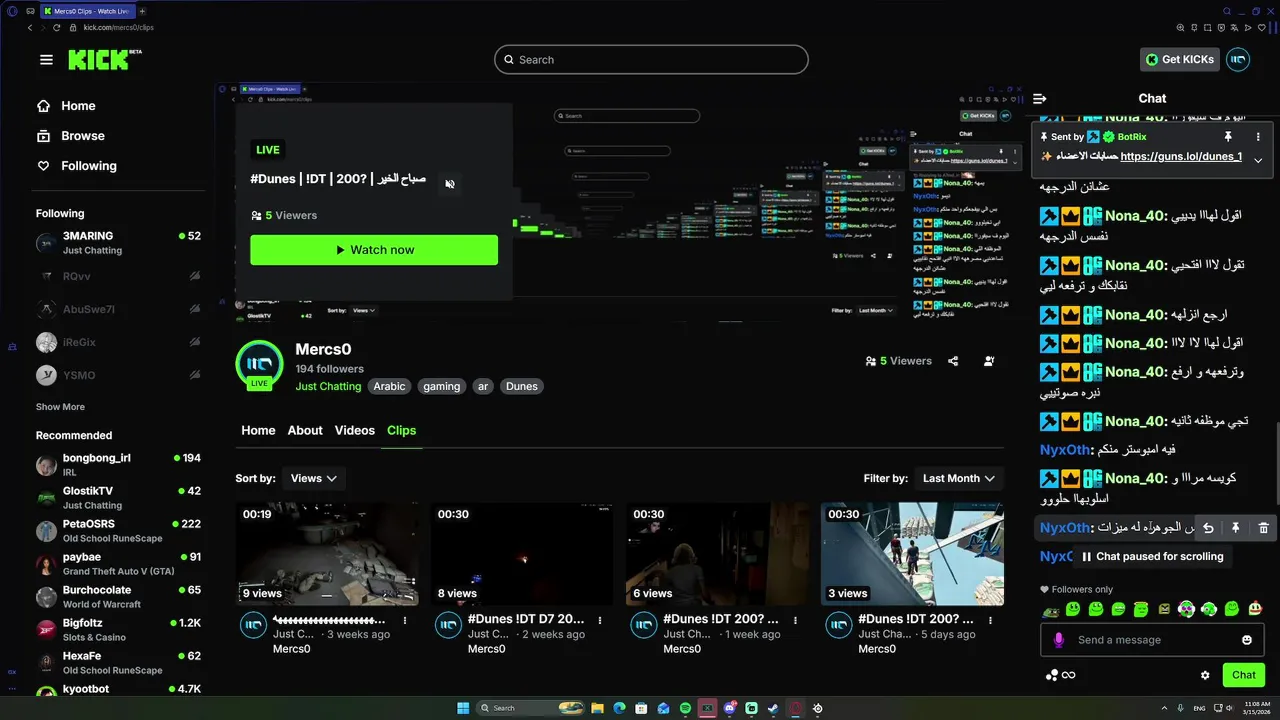Screen dimensions: 1280x720
Task: Open the Sort by Views dropdown
Action: click(314, 478)
